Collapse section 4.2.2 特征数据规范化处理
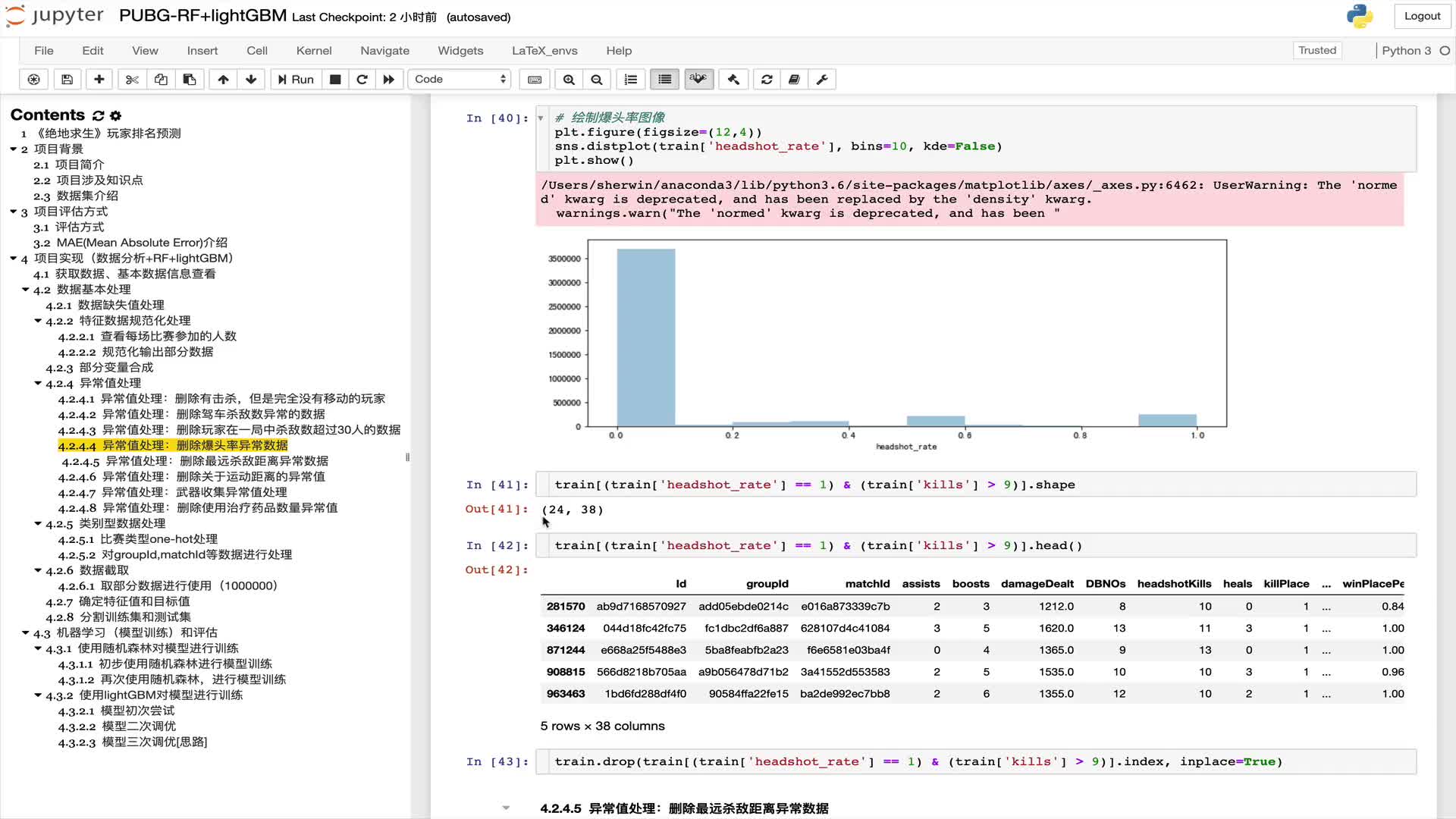The width and height of the screenshot is (1456, 819). point(38,320)
